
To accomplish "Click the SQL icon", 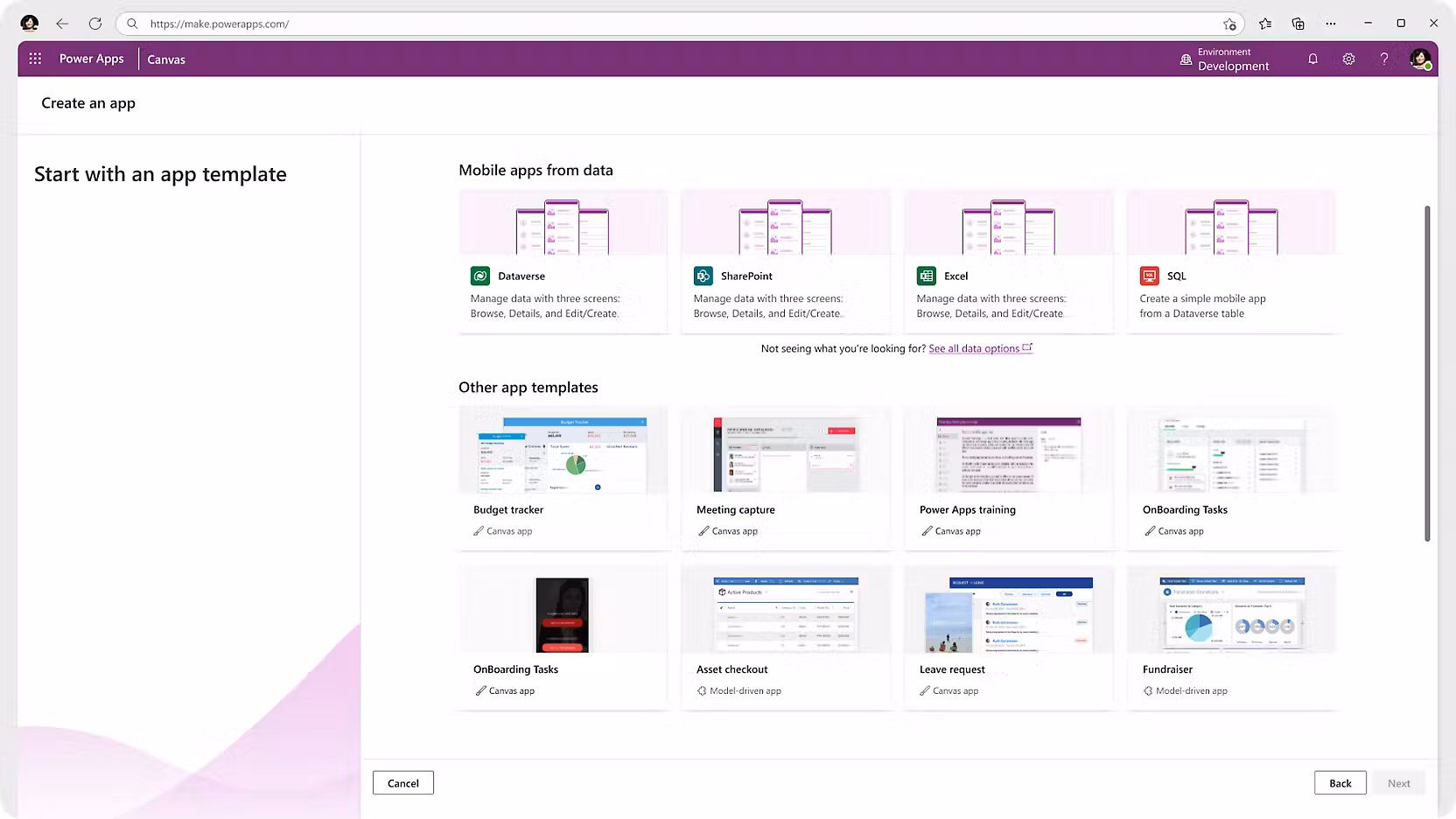I will [1150, 276].
